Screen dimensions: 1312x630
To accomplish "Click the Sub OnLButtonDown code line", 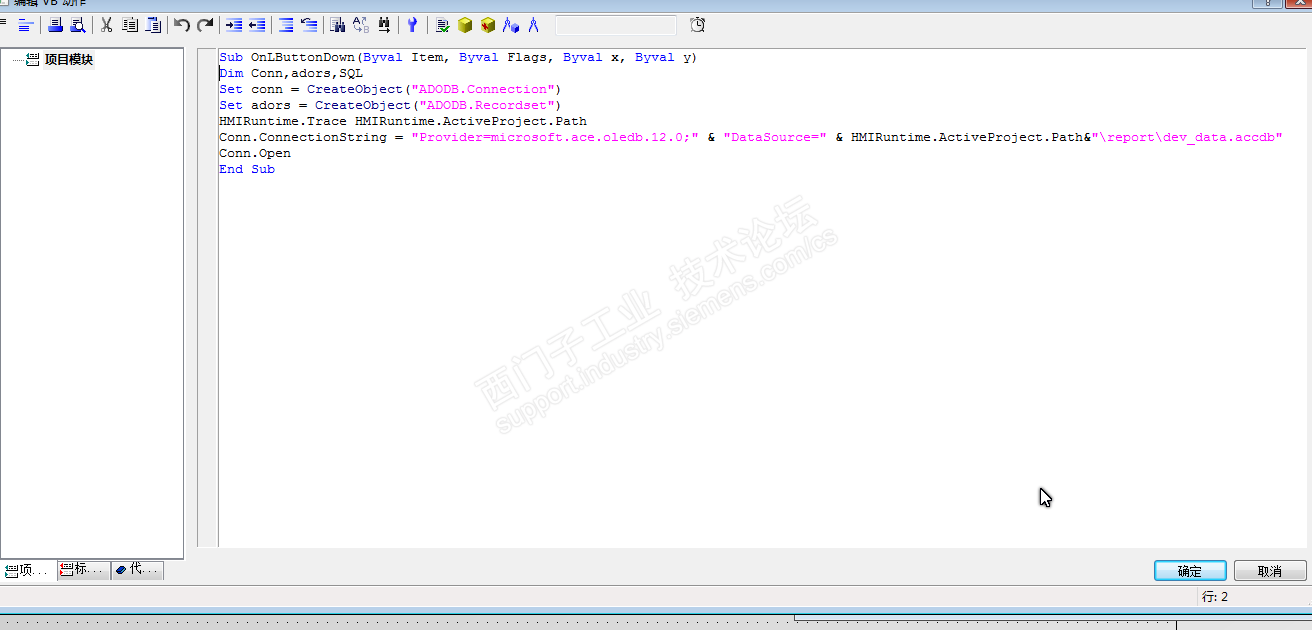I will point(458,57).
